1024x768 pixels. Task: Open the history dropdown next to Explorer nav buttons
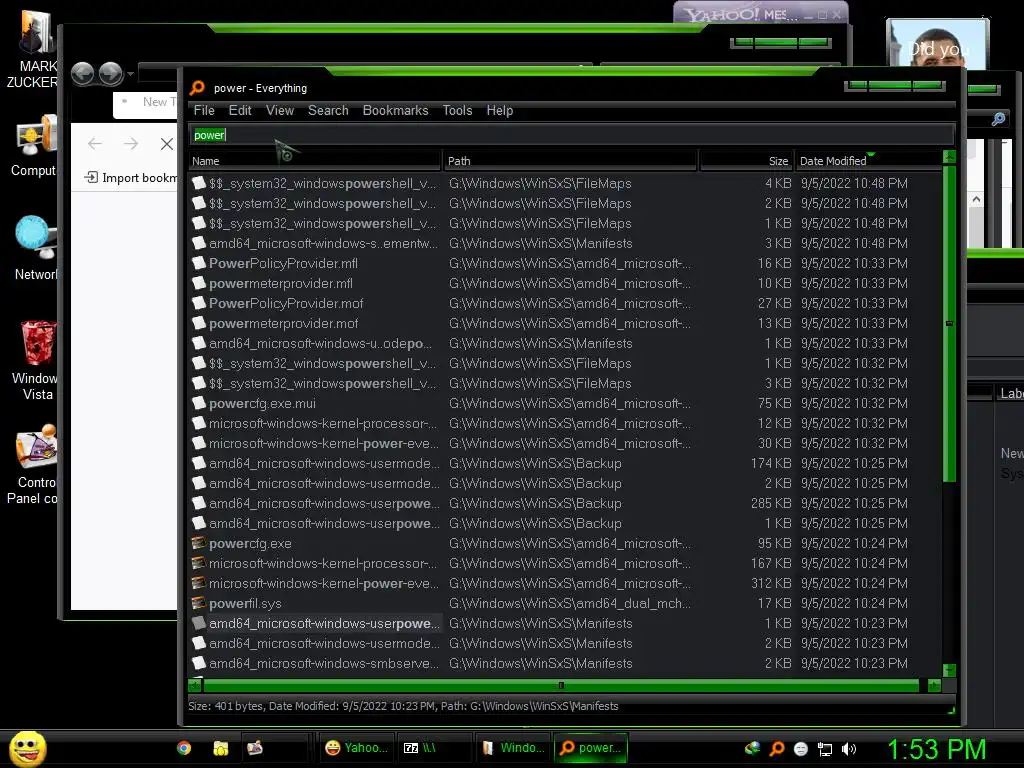(x=131, y=74)
